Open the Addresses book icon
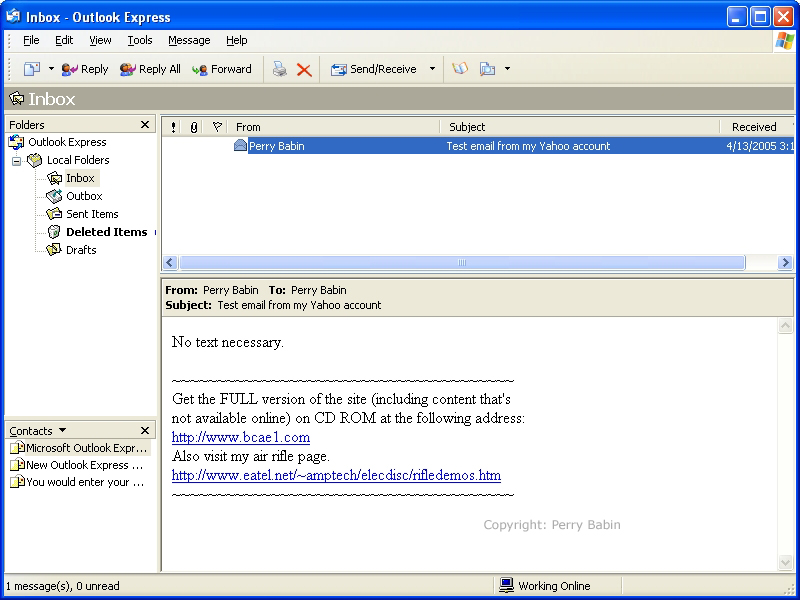Image resolution: width=800 pixels, height=600 pixels. pyautogui.click(x=459, y=69)
